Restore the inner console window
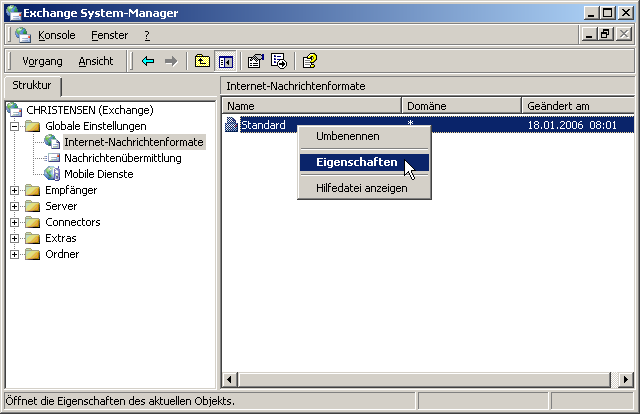The width and height of the screenshot is (640, 414). pos(605,34)
